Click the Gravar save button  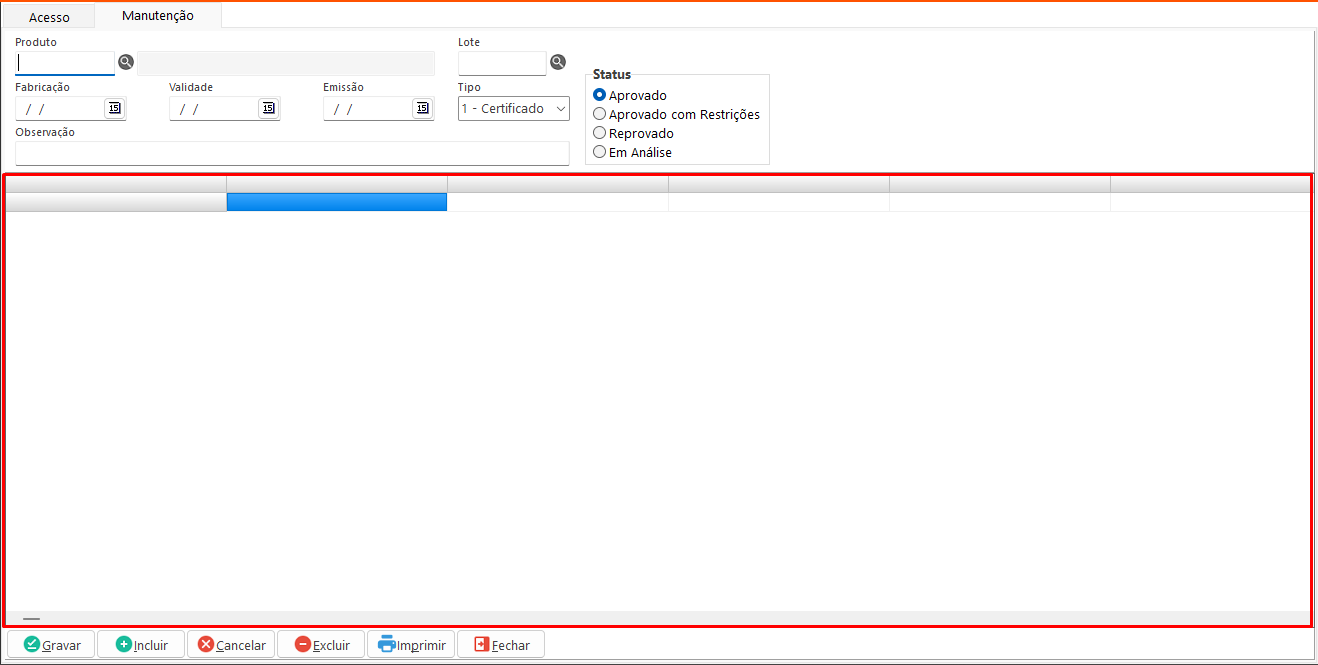pos(52,645)
